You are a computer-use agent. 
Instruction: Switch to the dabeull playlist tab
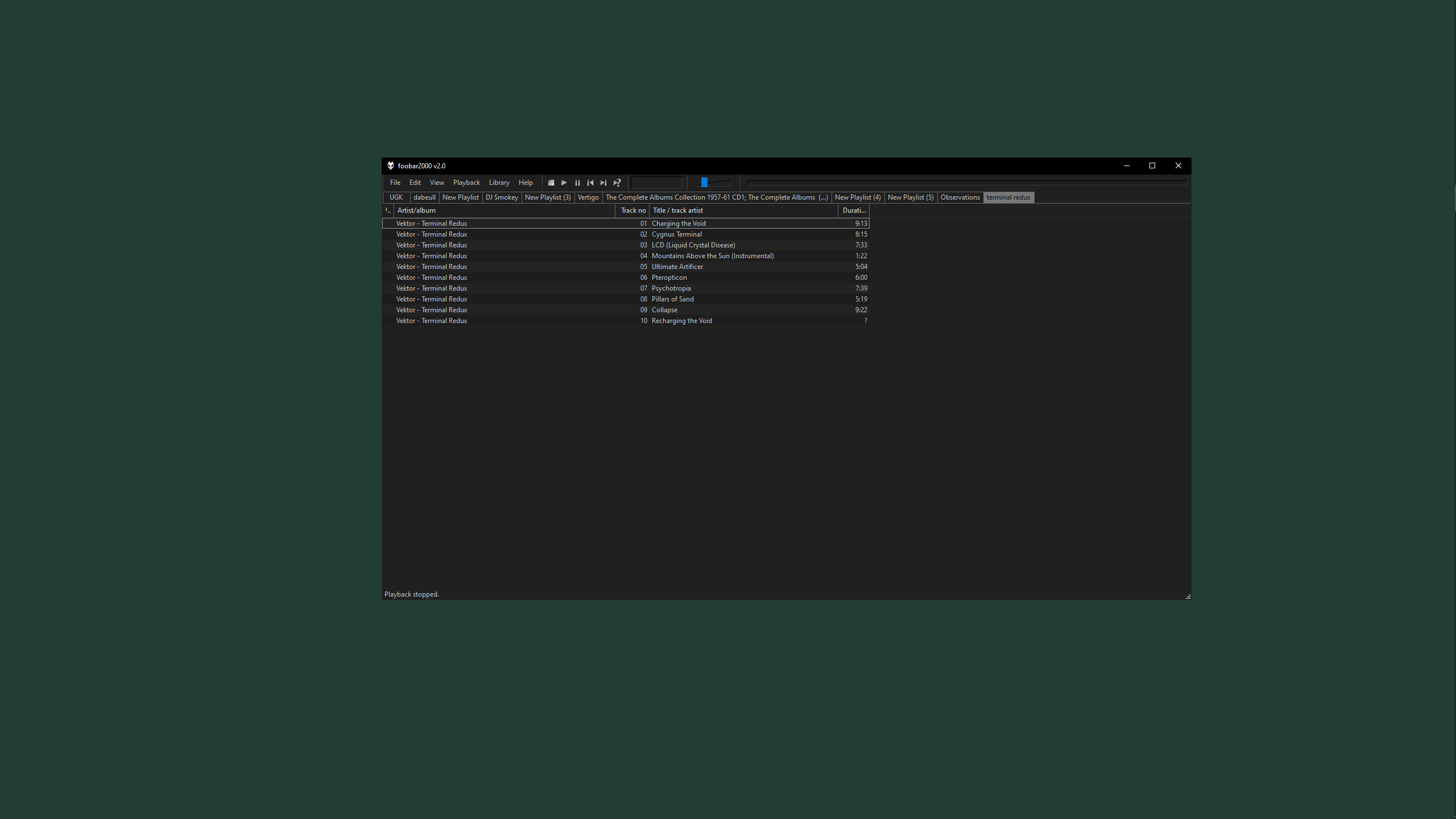[424, 197]
